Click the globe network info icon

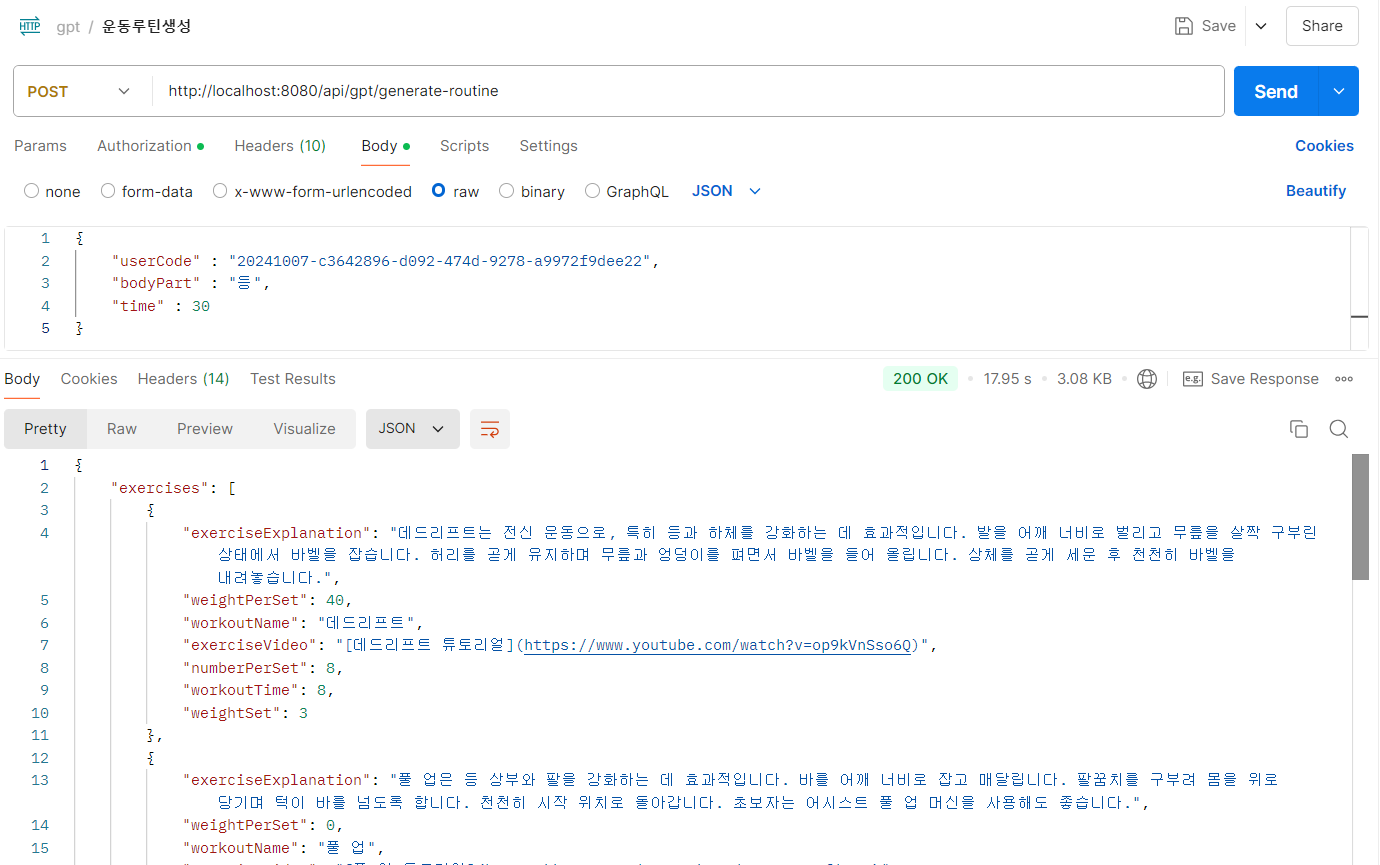coord(1146,378)
